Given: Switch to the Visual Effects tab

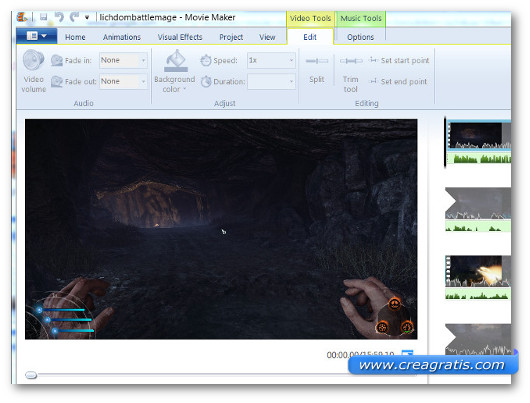Looking at the screenshot, I should 180,37.
